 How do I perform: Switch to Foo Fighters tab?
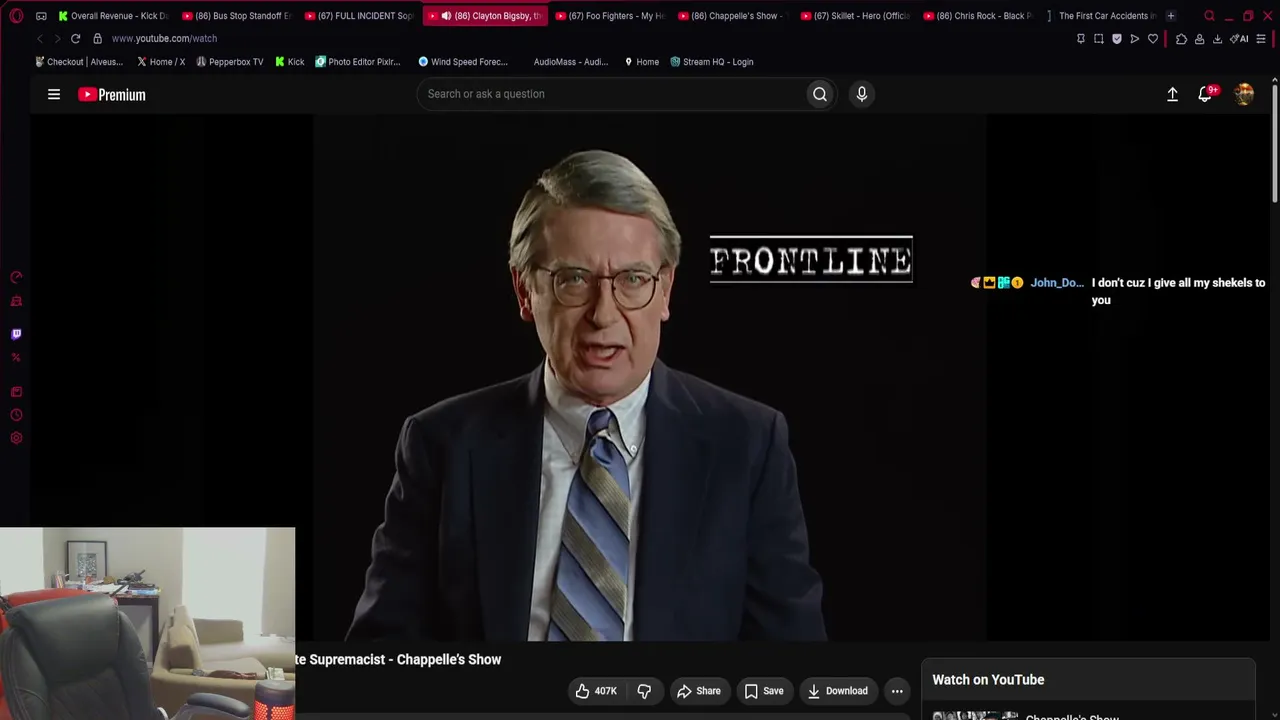tap(609, 16)
